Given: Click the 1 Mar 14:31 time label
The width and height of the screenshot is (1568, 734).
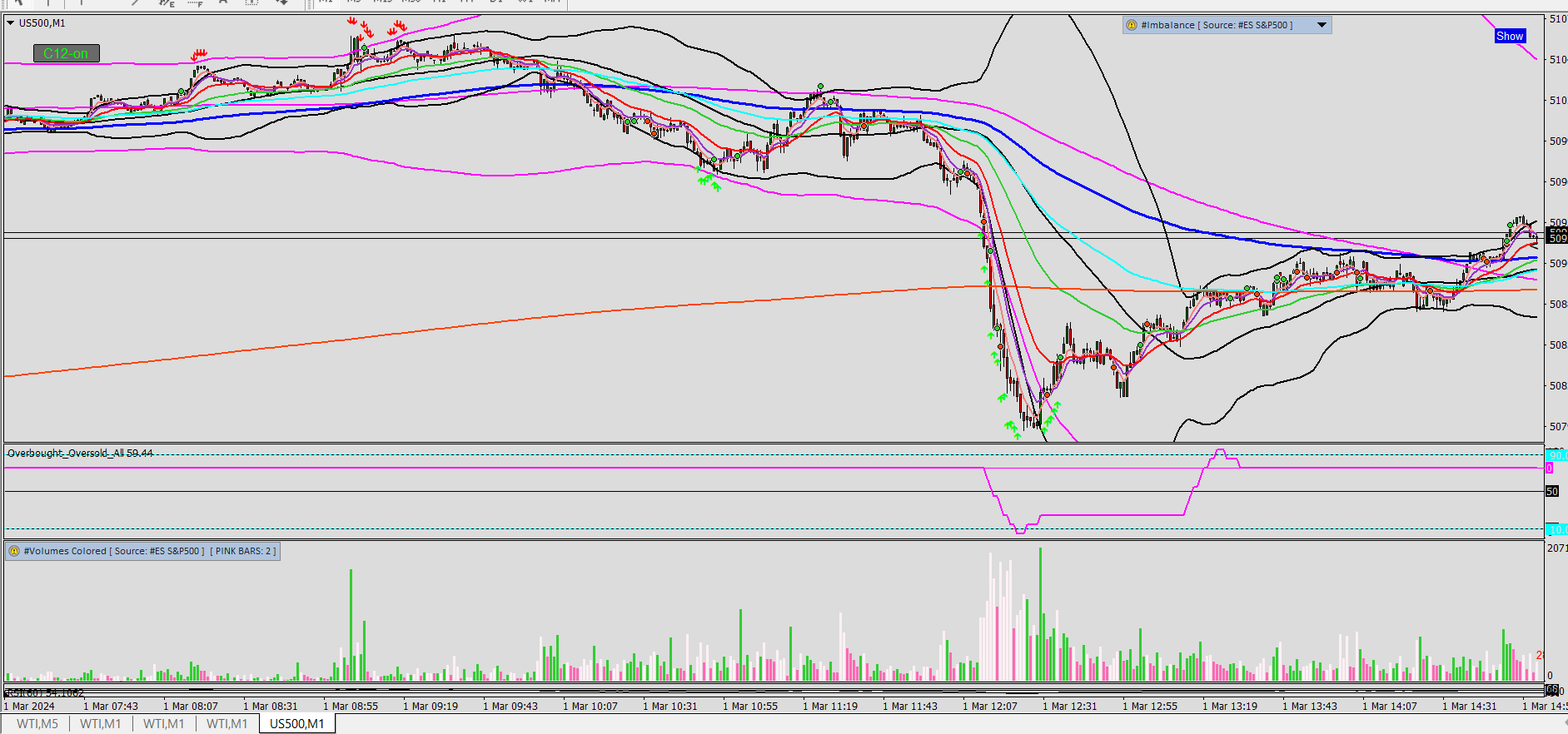Looking at the screenshot, I should click(1470, 706).
